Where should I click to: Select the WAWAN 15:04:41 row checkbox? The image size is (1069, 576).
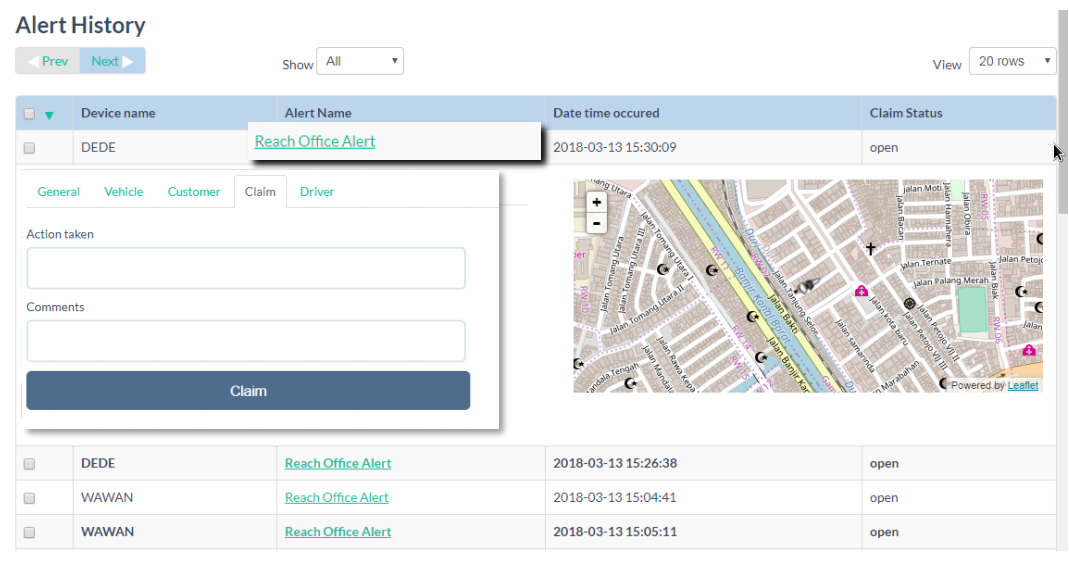point(29,498)
